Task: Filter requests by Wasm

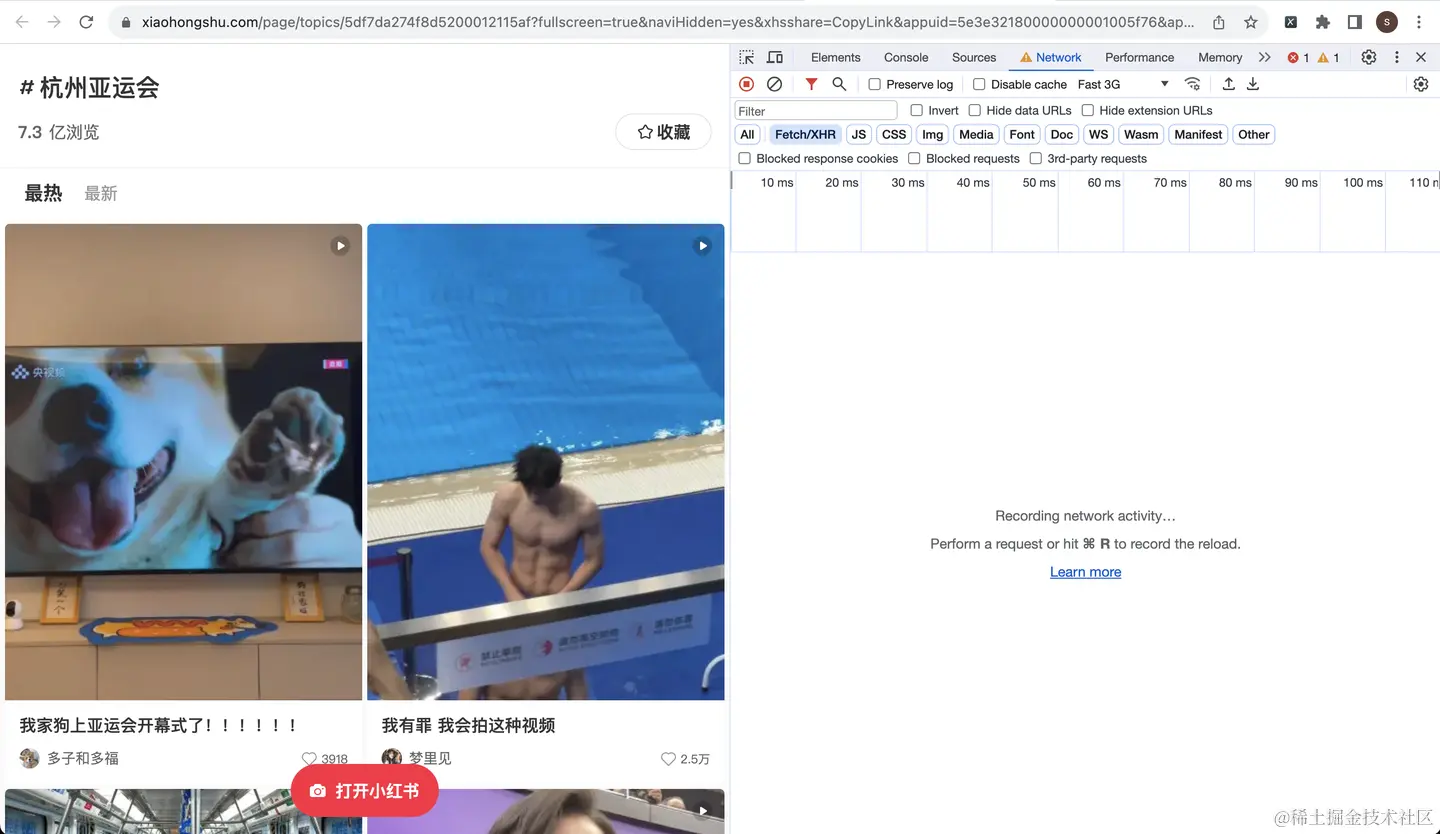Action: click(1141, 134)
